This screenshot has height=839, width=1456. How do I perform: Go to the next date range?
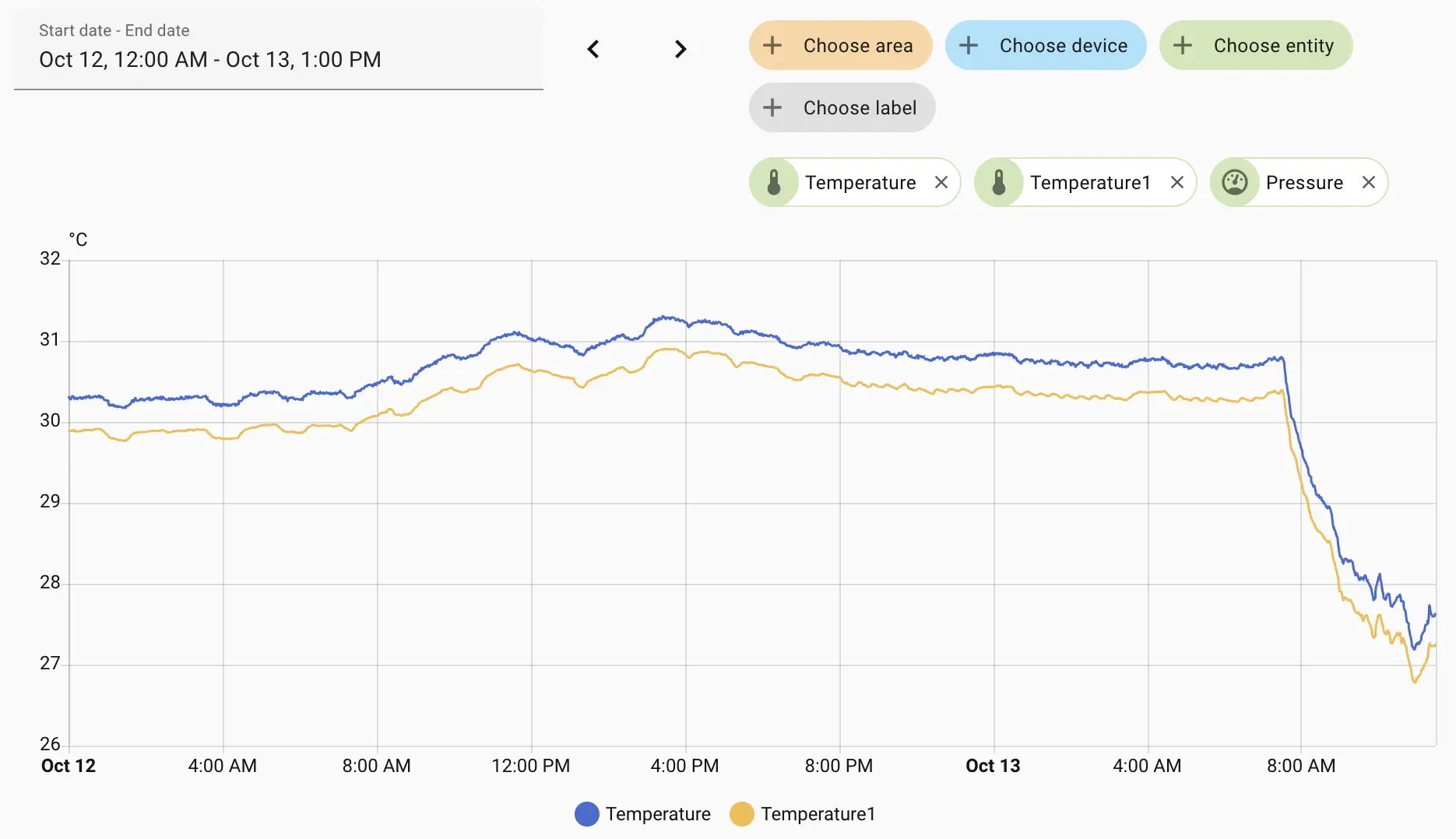(x=681, y=49)
